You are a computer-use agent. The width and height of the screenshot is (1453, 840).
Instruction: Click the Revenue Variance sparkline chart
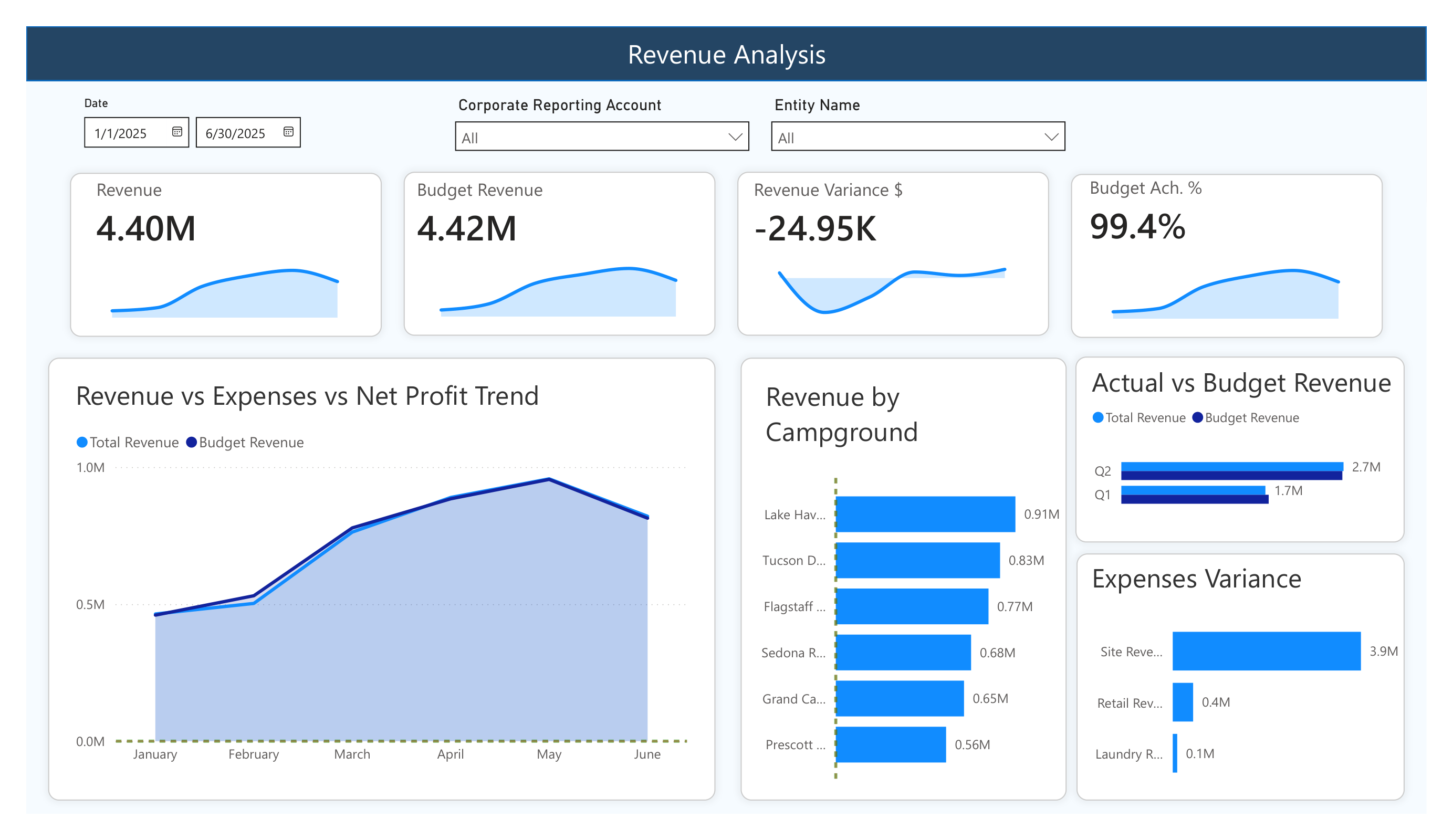(x=892, y=290)
